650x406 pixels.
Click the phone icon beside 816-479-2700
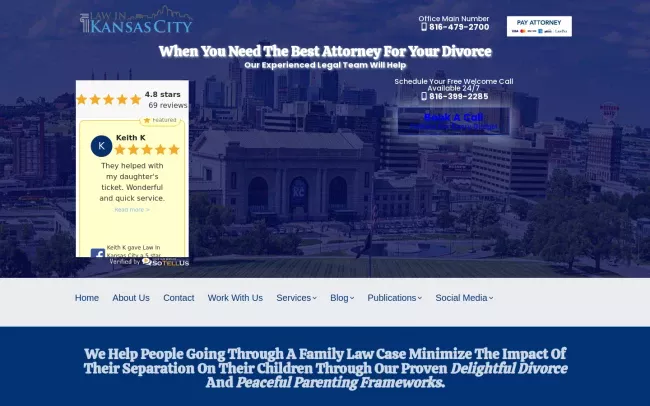[x=424, y=27]
